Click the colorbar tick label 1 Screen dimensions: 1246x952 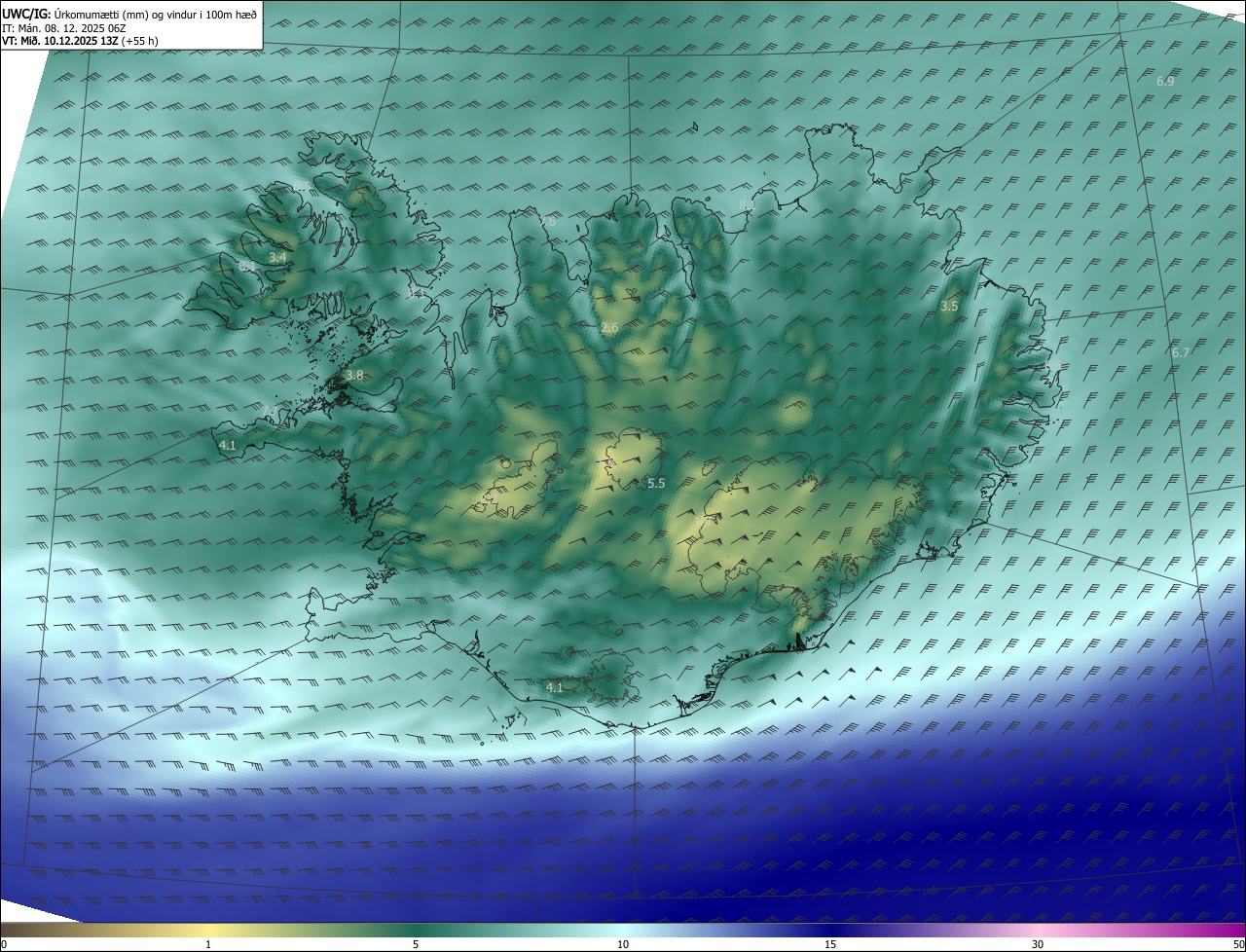click(208, 944)
